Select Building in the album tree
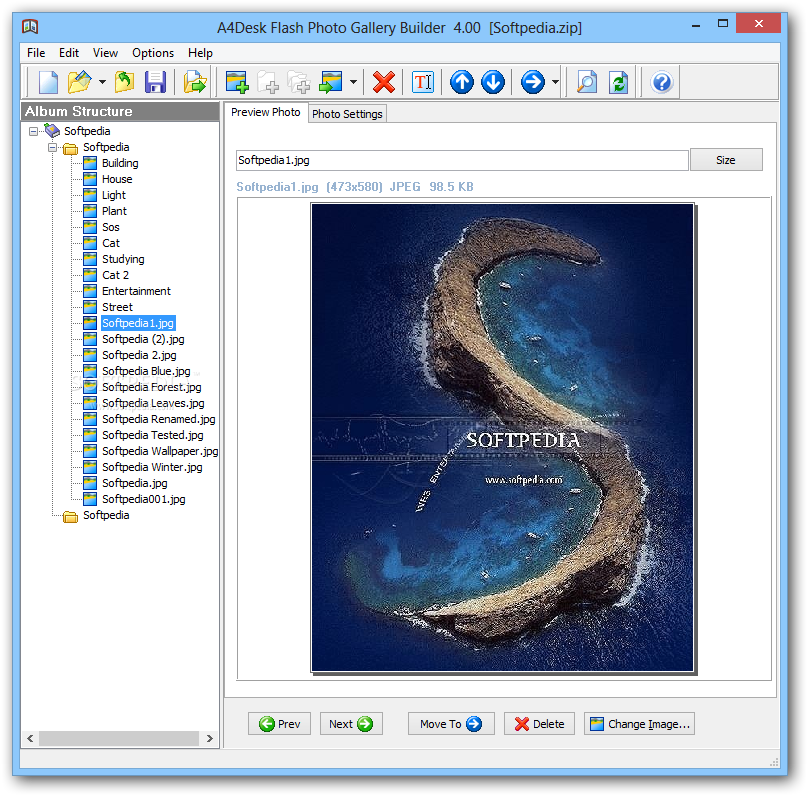 (120, 163)
